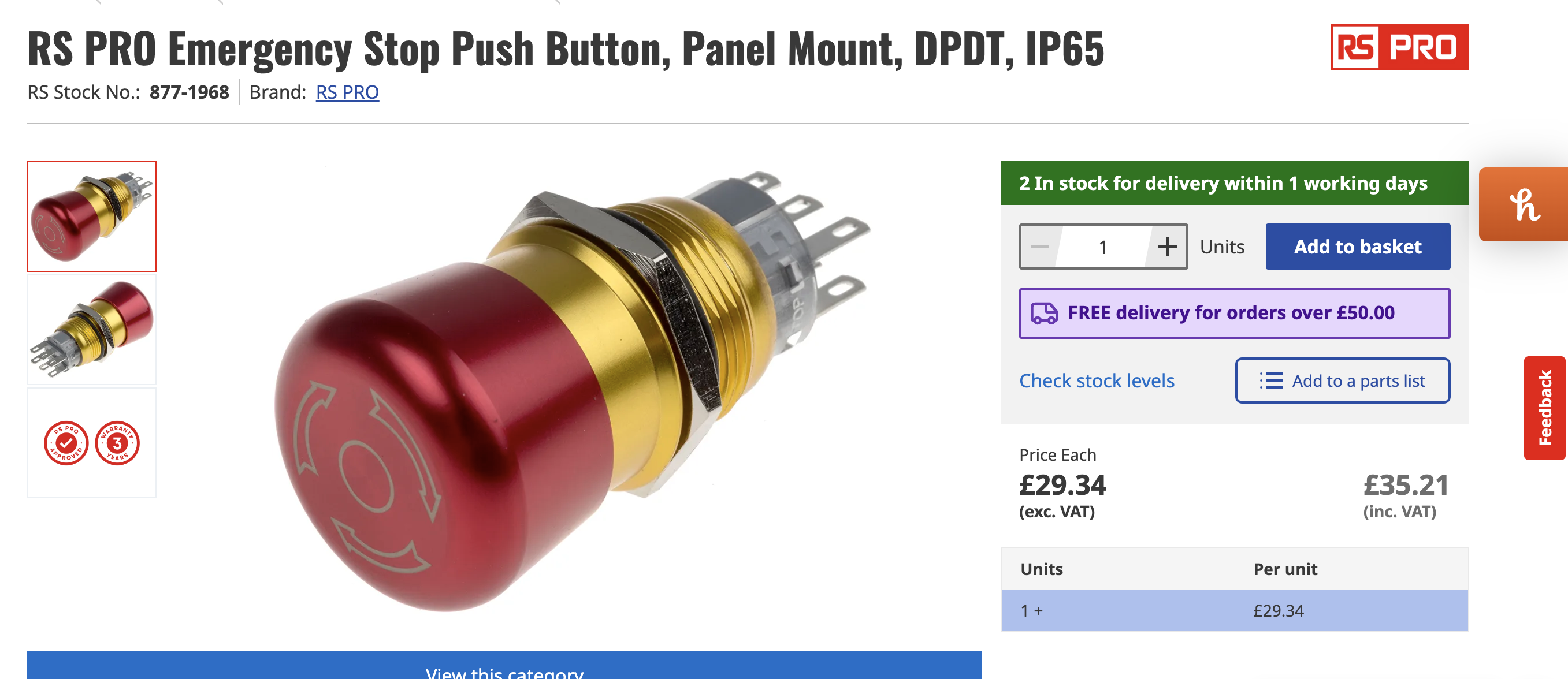Select the second product thumbnail
Image resolution: width=1568 pixels, height=679 pixels.
92,330
